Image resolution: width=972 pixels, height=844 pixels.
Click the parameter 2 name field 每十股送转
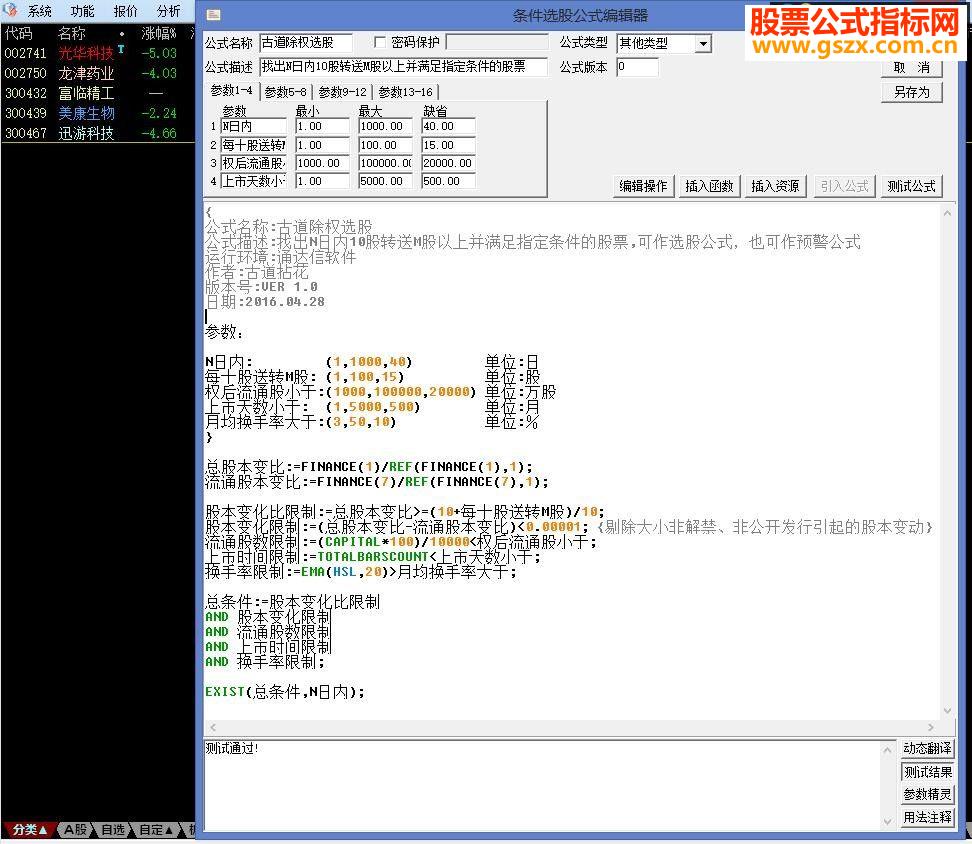(x=254, y=145)
